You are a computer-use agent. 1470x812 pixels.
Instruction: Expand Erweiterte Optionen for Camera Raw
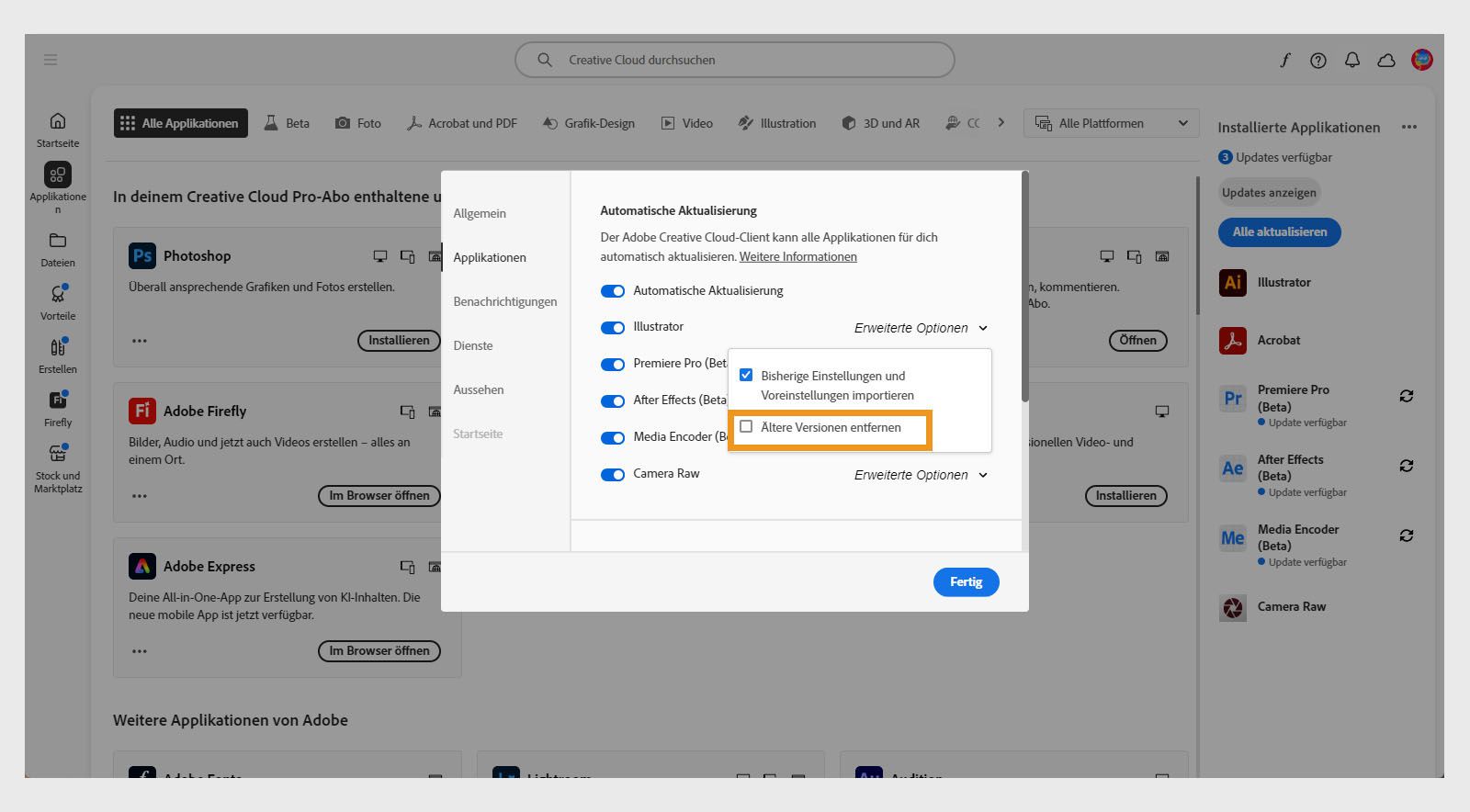(x=921, y=475)
